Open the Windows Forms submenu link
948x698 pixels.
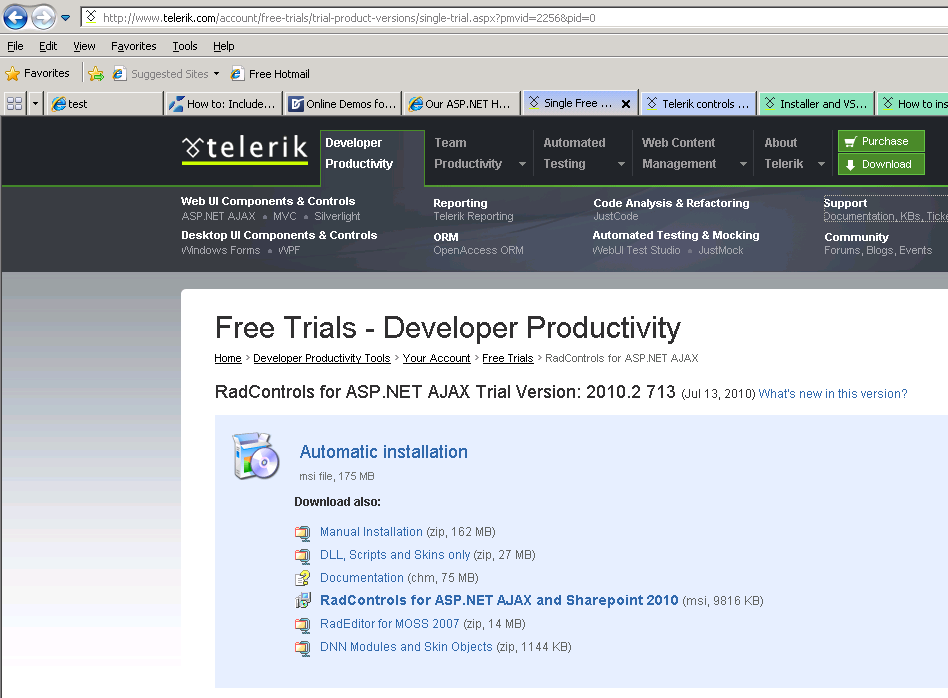(x=221, y=250)
